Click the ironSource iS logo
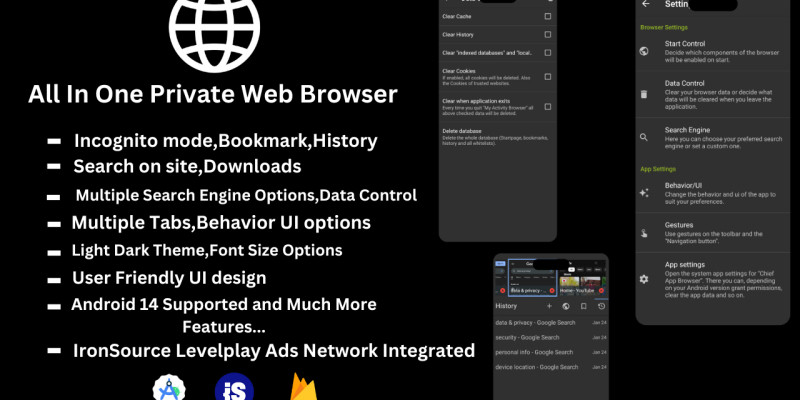 coord(231,389)
